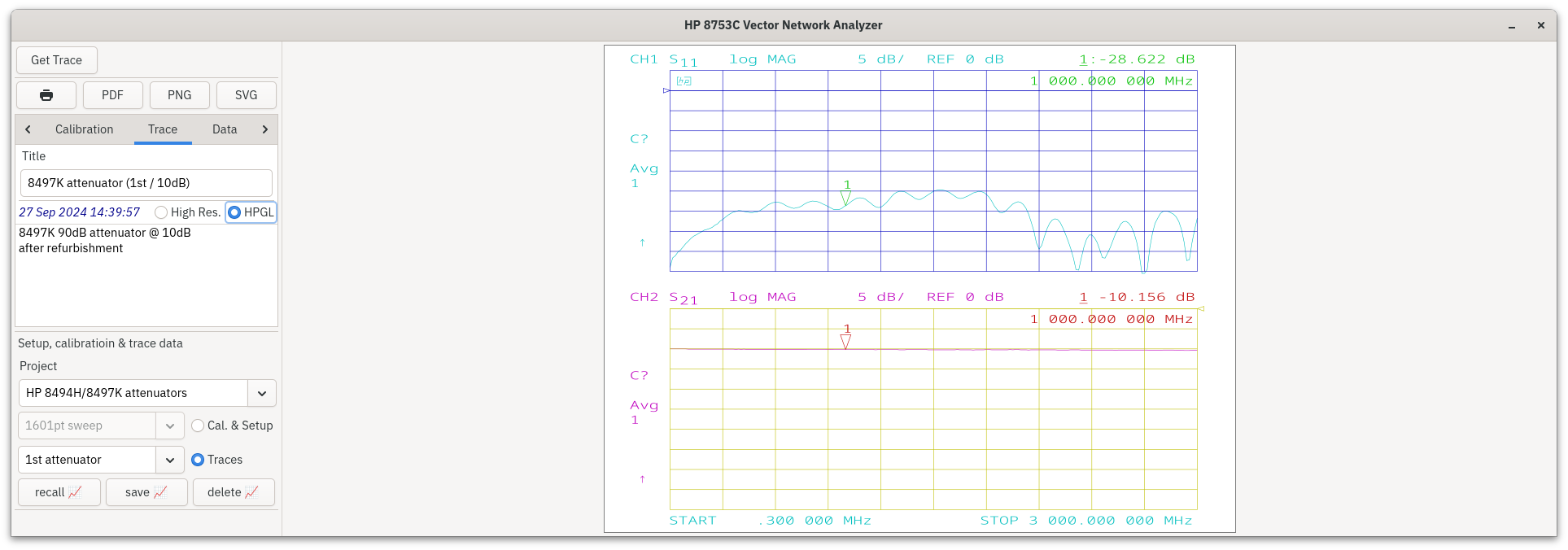This screenshot has width=1568, height=550.
Task: Switch to the Data tab
Action: [225, 129]
